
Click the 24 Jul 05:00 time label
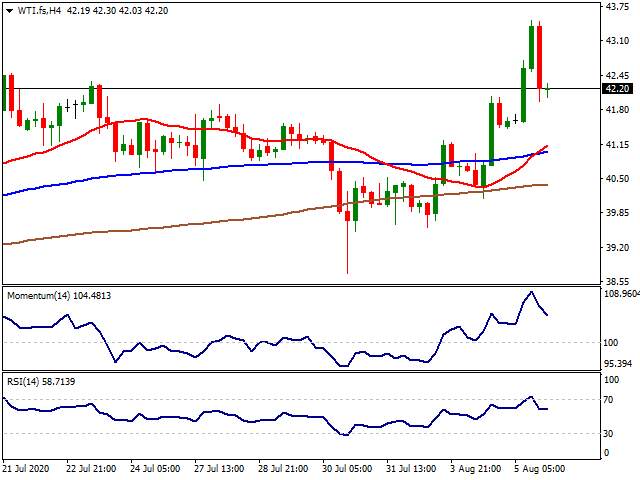[x=155, y=468]
